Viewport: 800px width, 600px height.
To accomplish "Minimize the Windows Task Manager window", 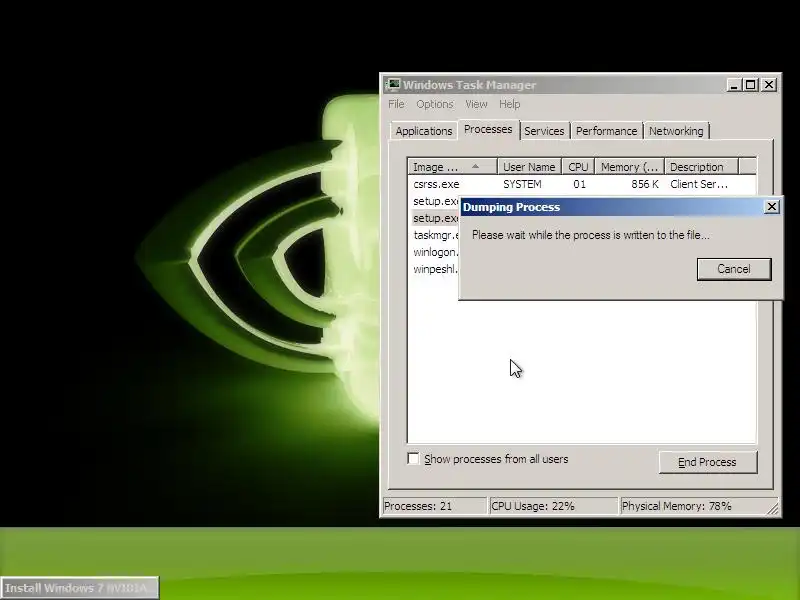I will point(734,85).
